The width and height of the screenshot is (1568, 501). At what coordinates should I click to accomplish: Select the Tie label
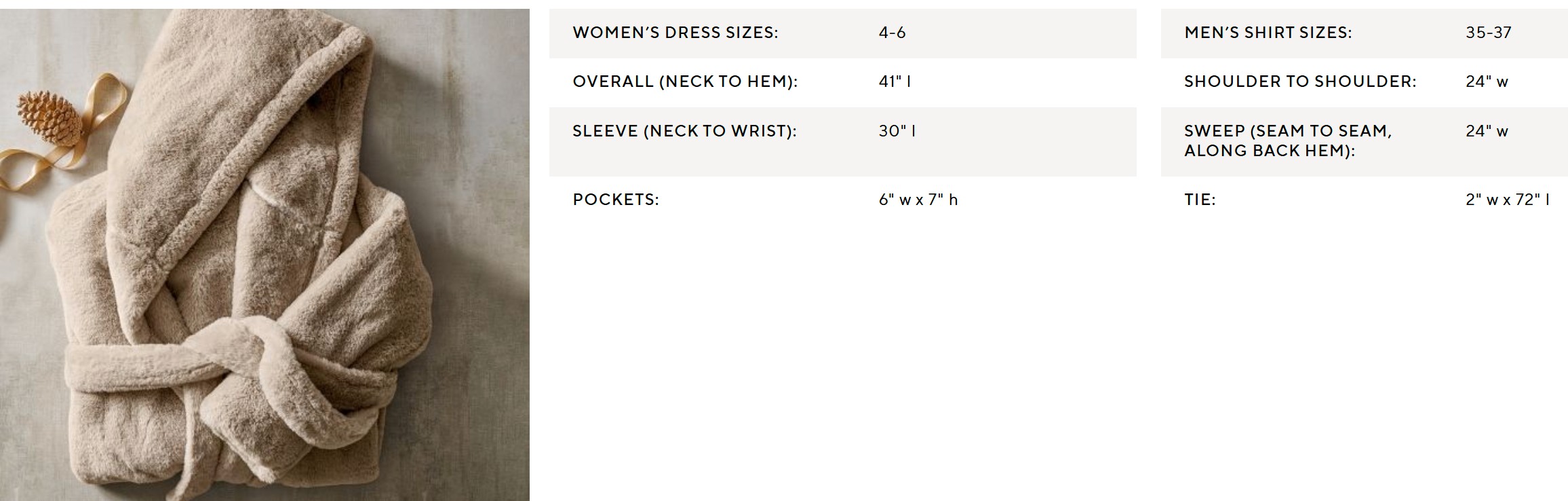coord(1200,200)
